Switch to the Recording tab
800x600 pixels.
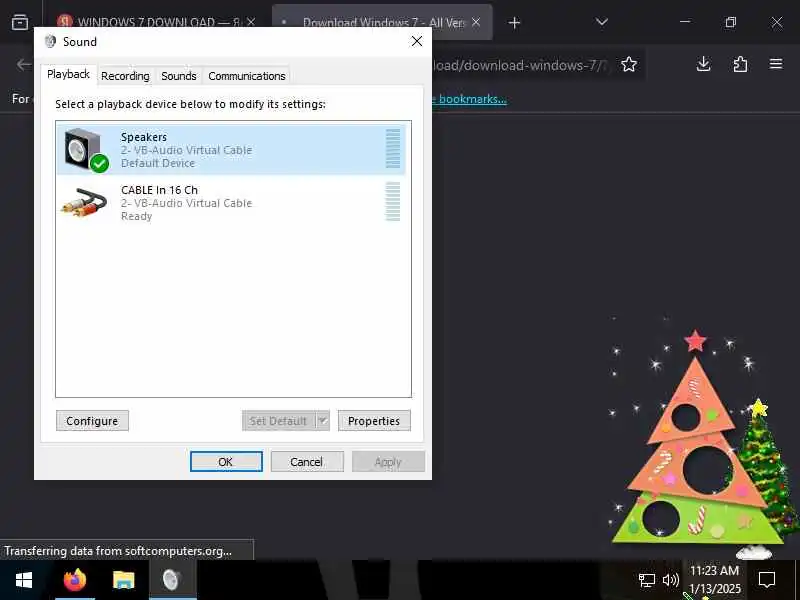125,76
